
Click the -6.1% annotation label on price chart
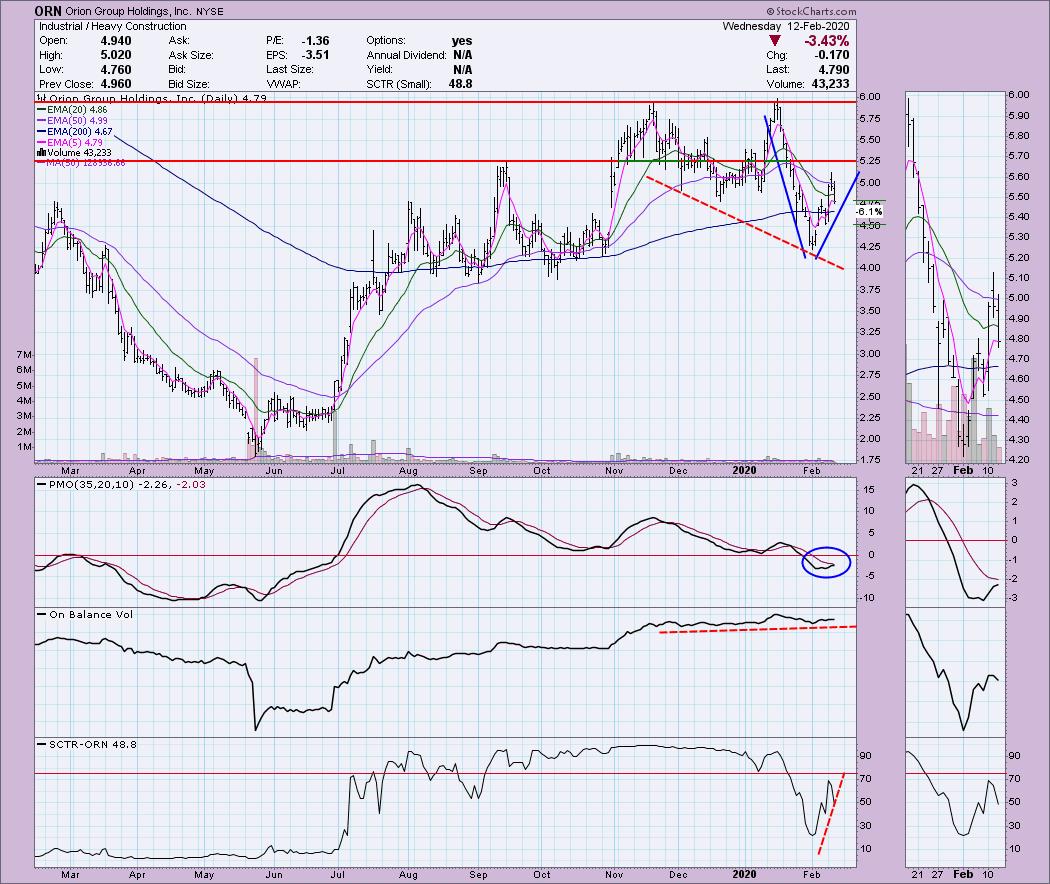(869, 212)
